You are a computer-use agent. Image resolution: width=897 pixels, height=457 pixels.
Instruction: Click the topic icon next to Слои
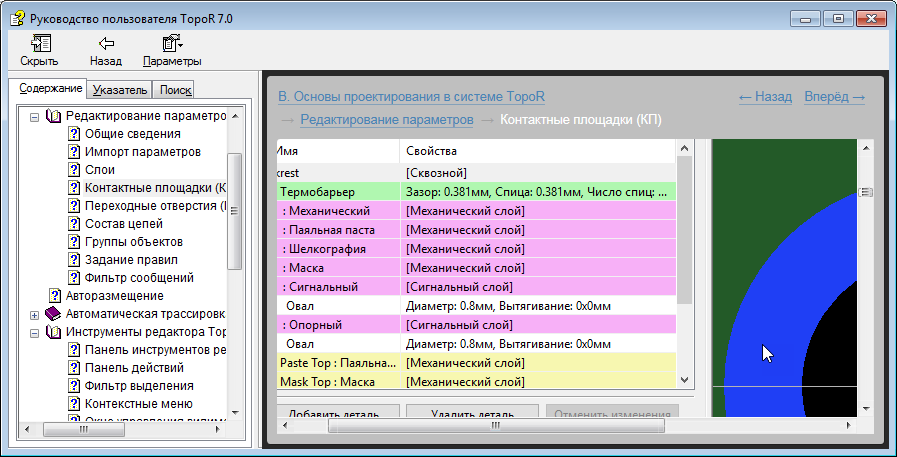point(74,170)
